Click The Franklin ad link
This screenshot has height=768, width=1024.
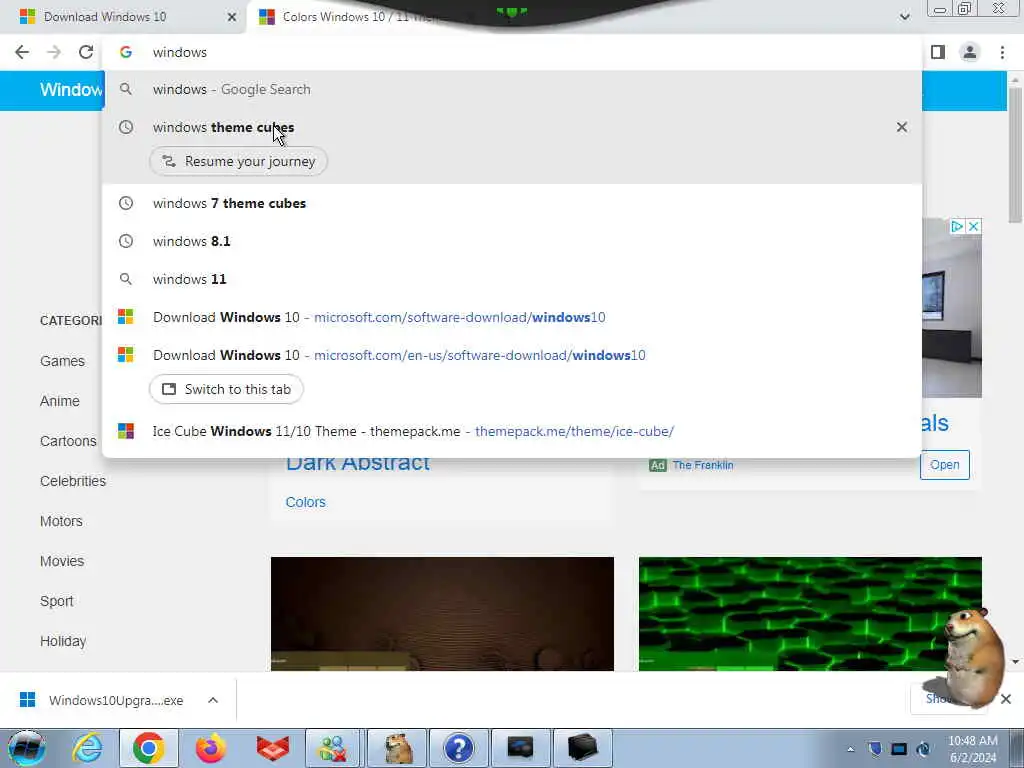(x=703, y=465)
